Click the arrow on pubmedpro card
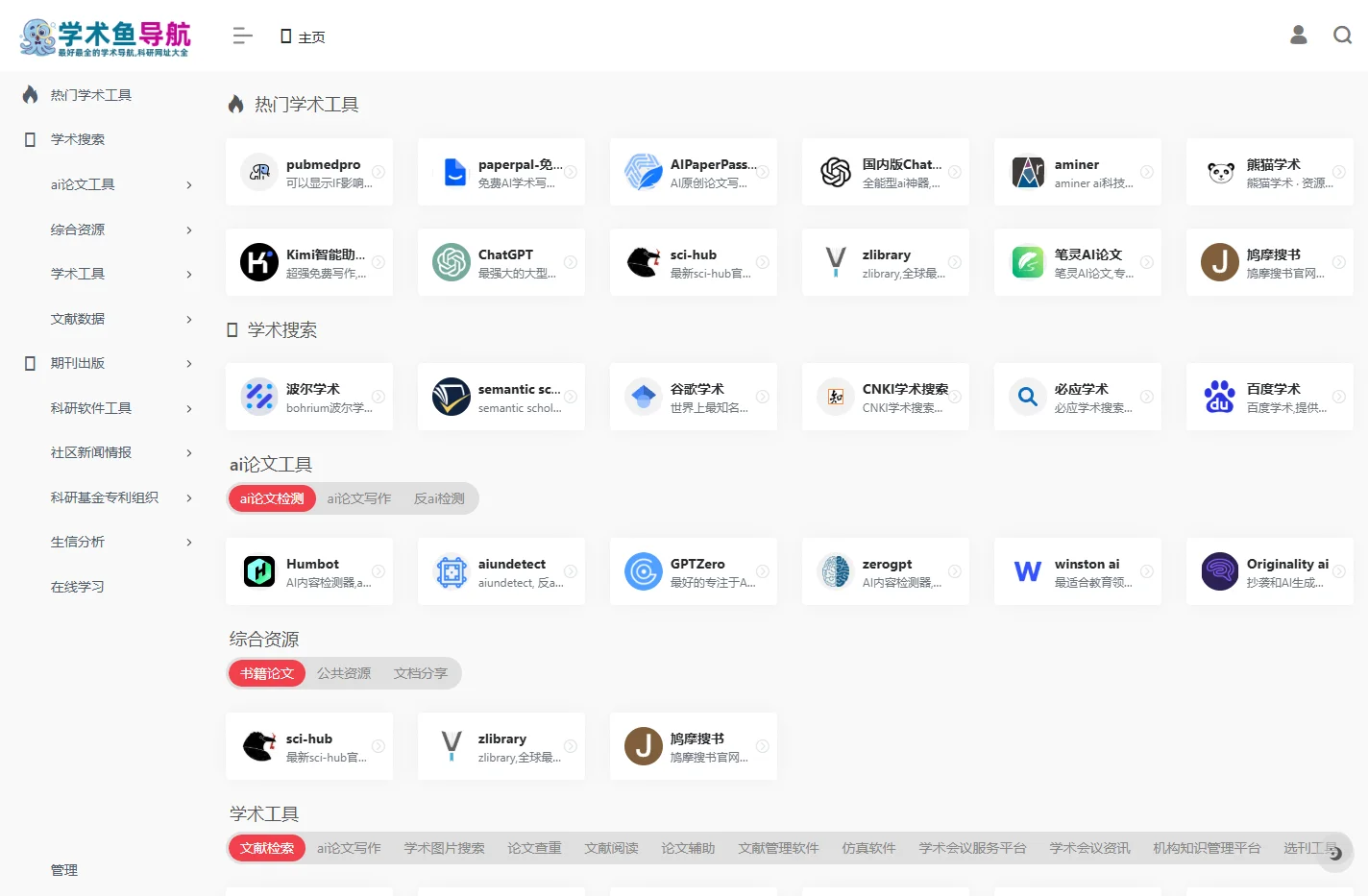 tap(379, 172)
